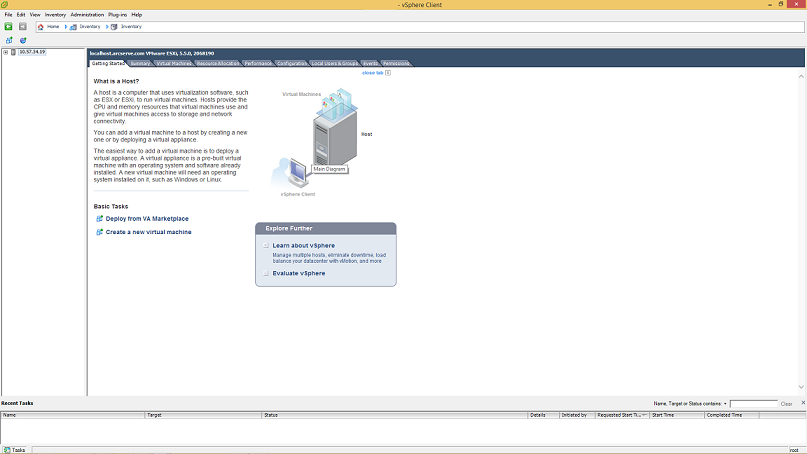Select the host server icon in tree
Image resolution: width=807 pixels, height=454 pixels.
point(13,52)
